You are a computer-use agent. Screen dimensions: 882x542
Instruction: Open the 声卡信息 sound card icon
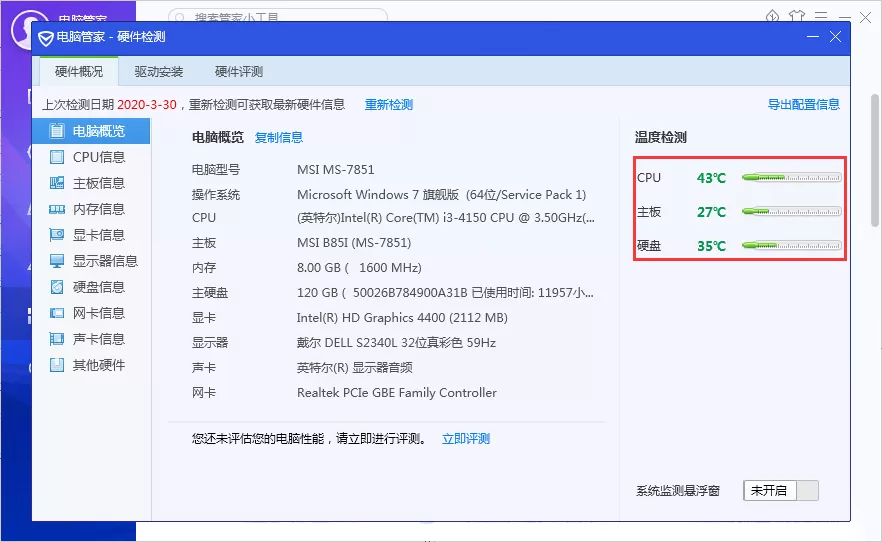coord(57,339)
